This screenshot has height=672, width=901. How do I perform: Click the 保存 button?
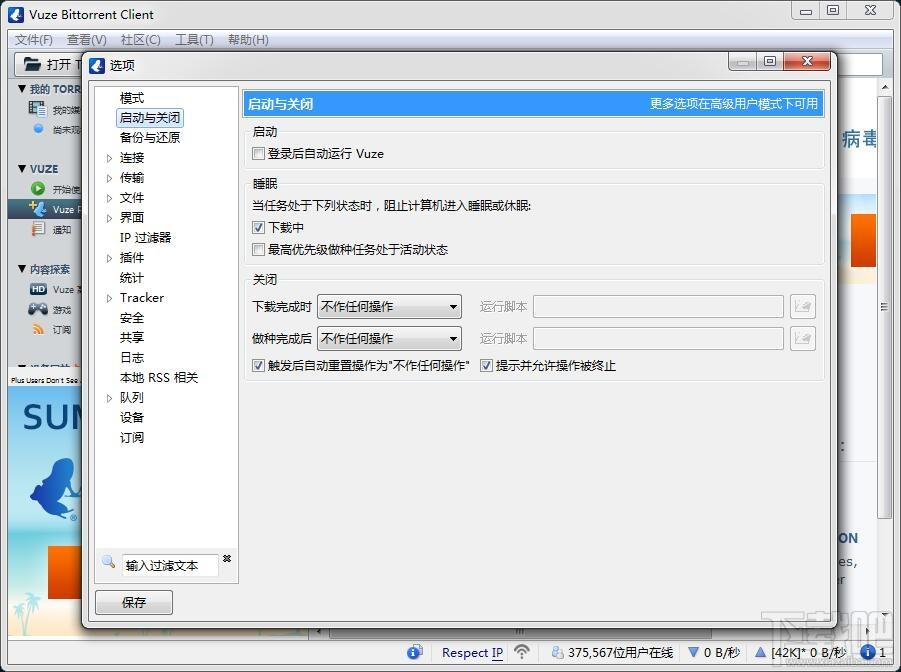(134, 602)
